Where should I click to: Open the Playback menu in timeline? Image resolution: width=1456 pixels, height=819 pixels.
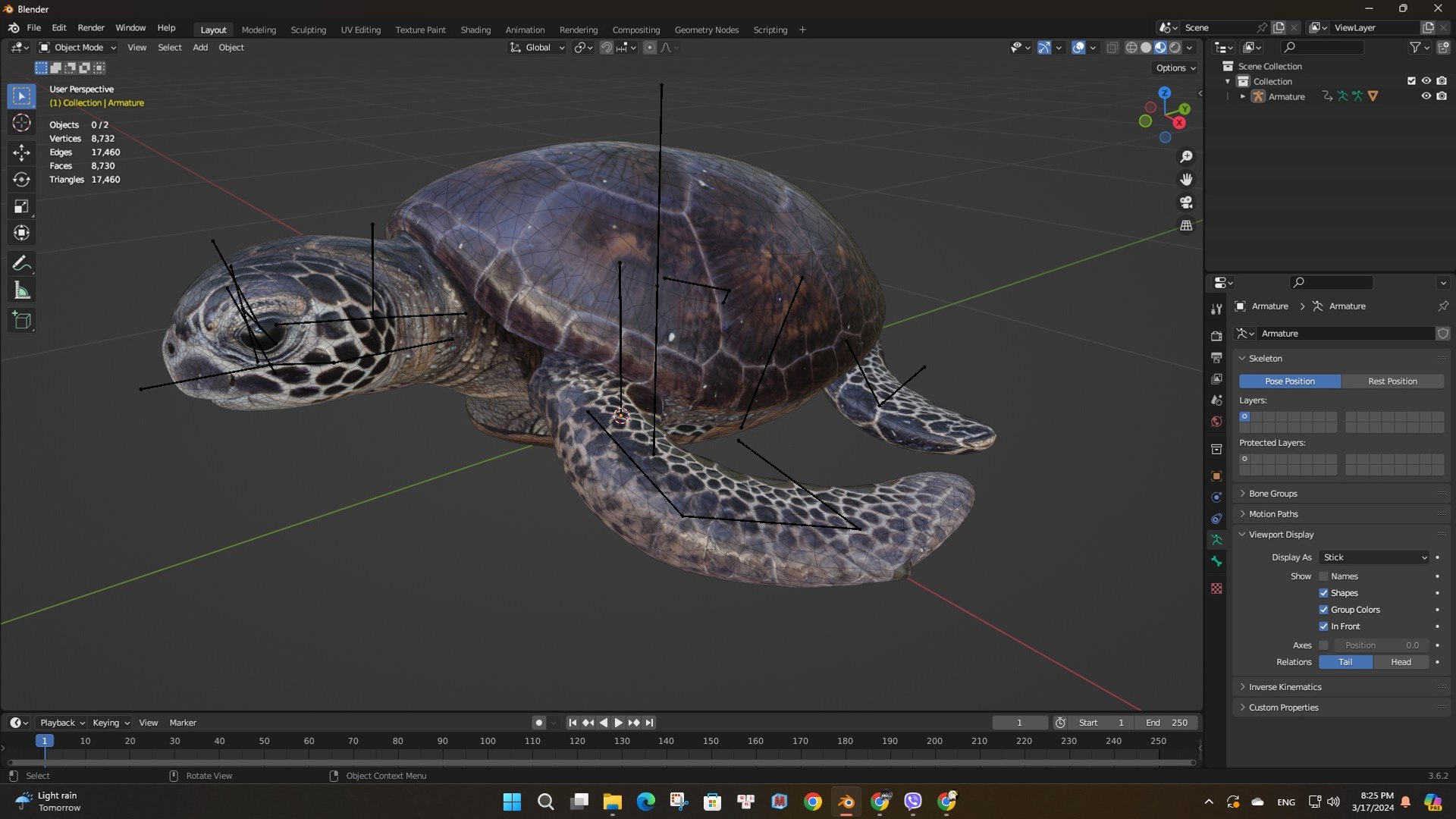pos(62,723)
